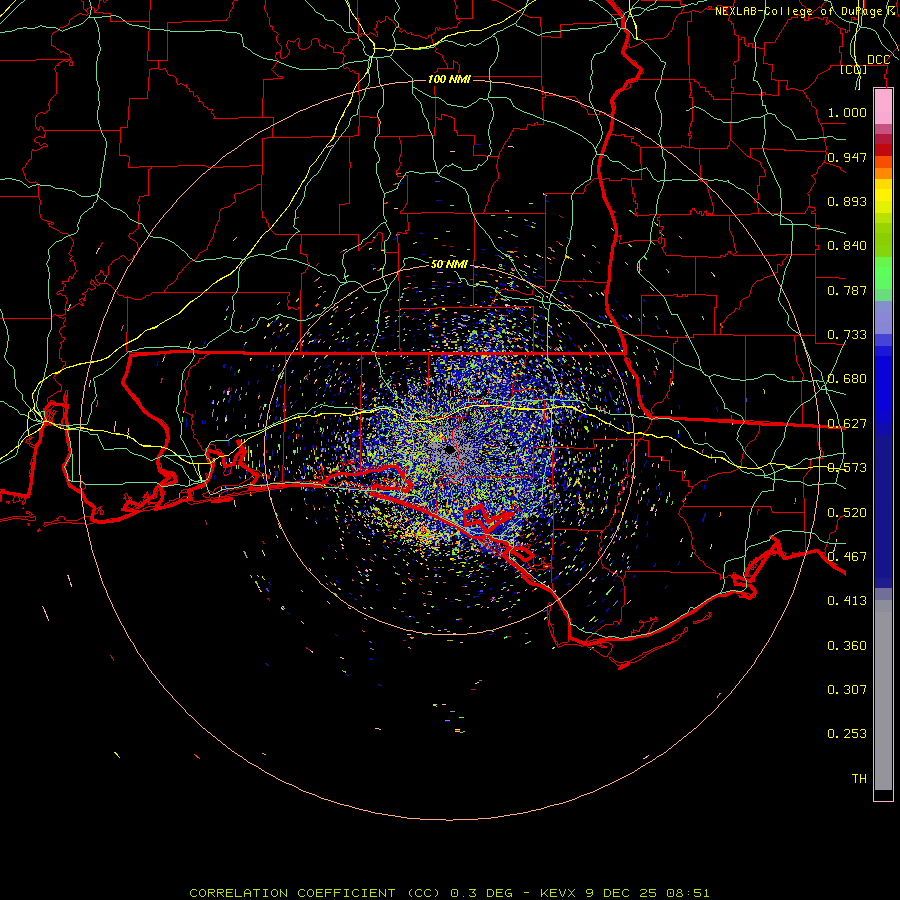Click the 0.840 legend value
Viewport: 900px width, 900px height.
tap(847, 245)
